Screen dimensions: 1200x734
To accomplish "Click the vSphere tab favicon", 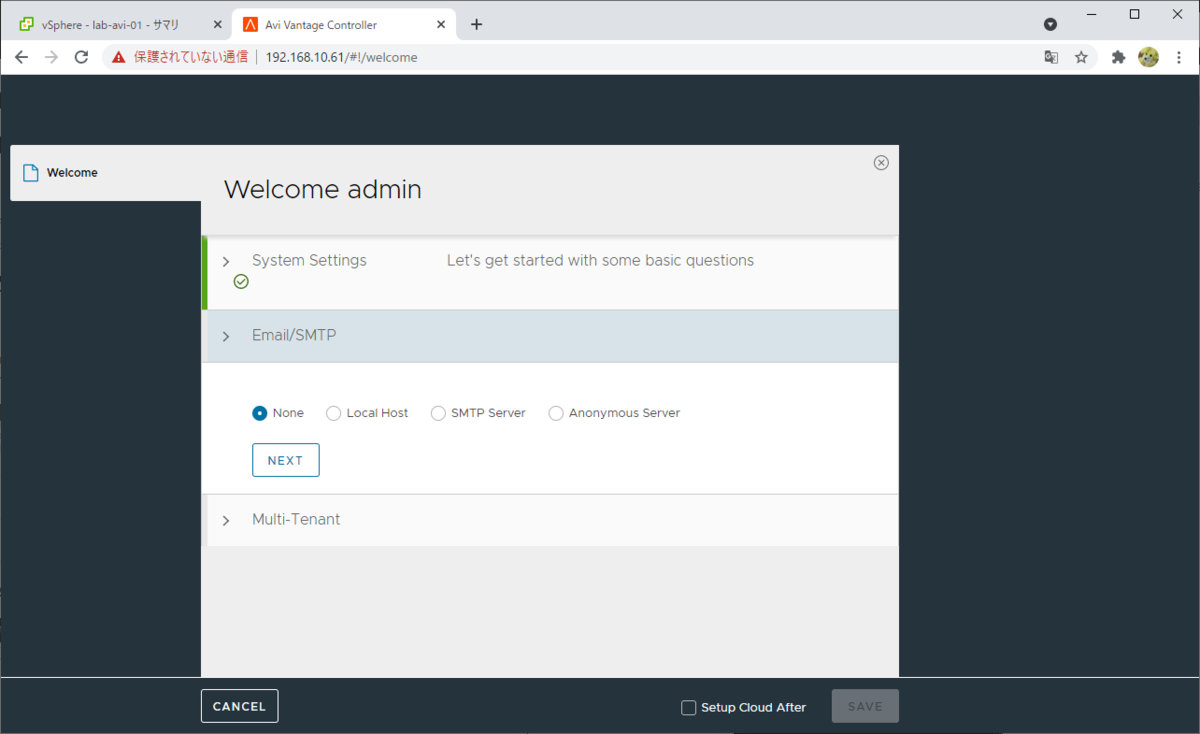I will coord(27,24).
